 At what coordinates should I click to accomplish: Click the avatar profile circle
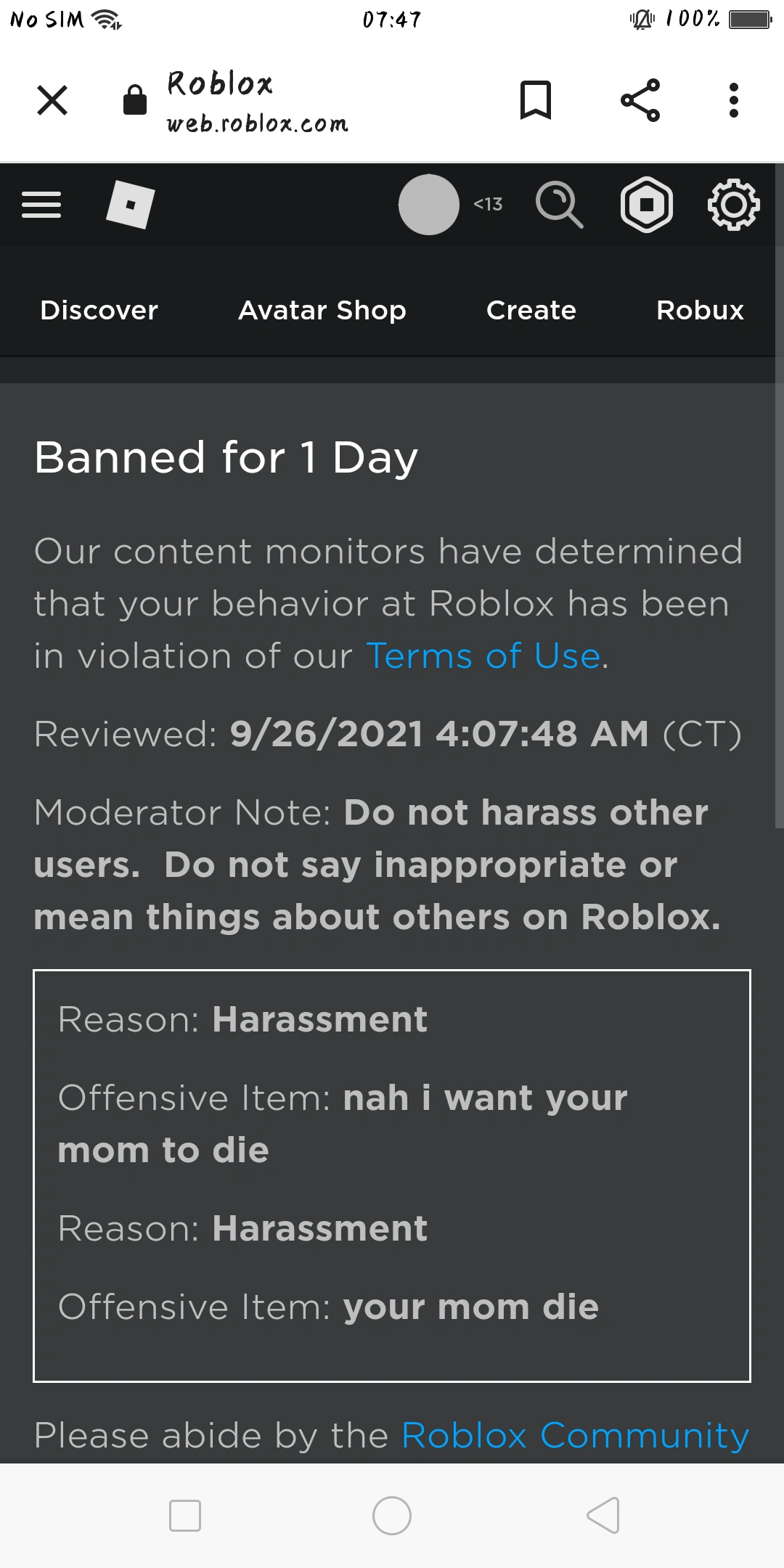(x=428, y=205)
